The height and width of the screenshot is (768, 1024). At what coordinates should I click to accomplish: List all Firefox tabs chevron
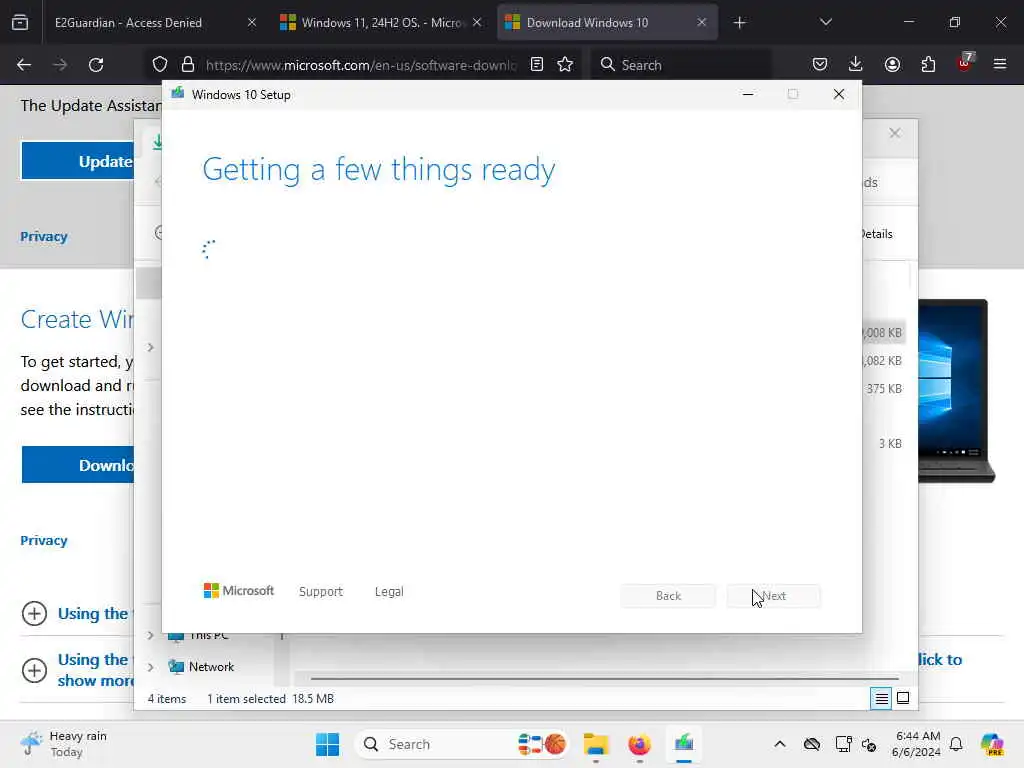point(825,23)
